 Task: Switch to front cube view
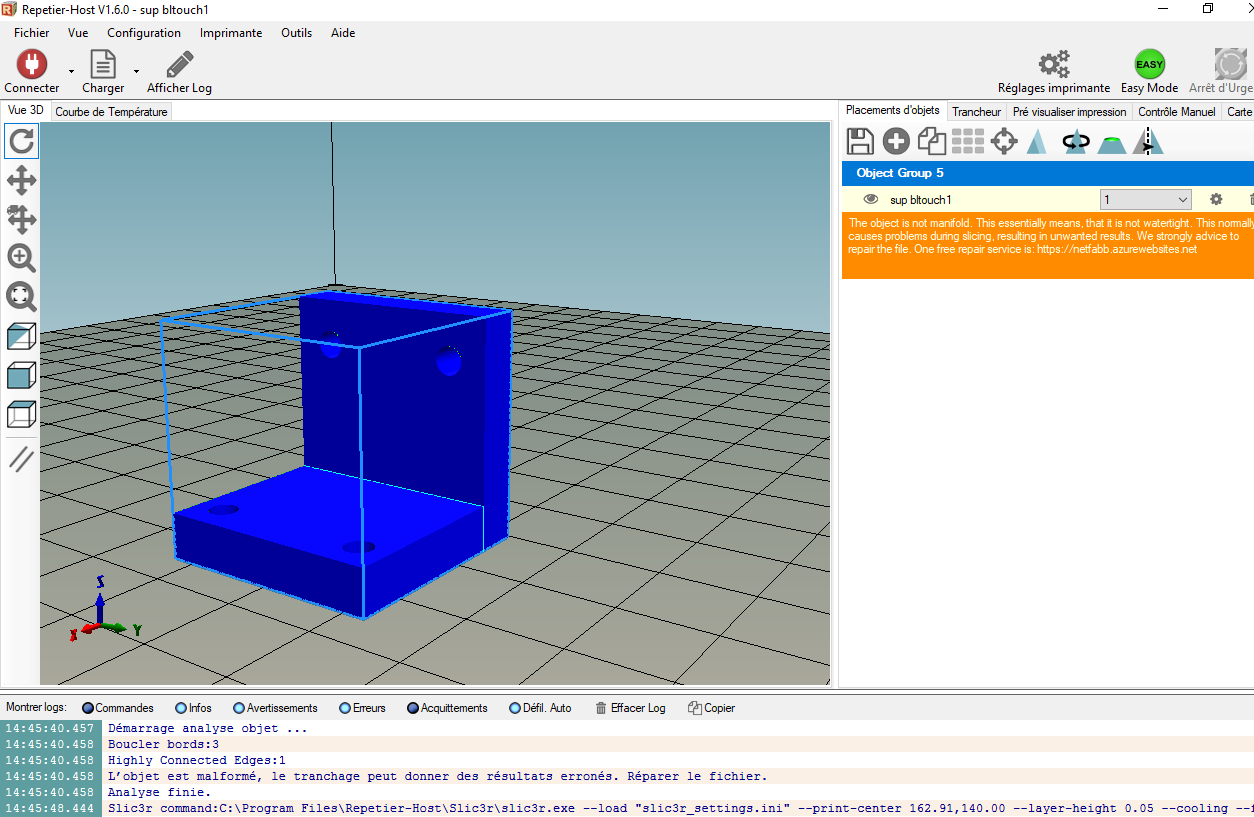(22, 375)
